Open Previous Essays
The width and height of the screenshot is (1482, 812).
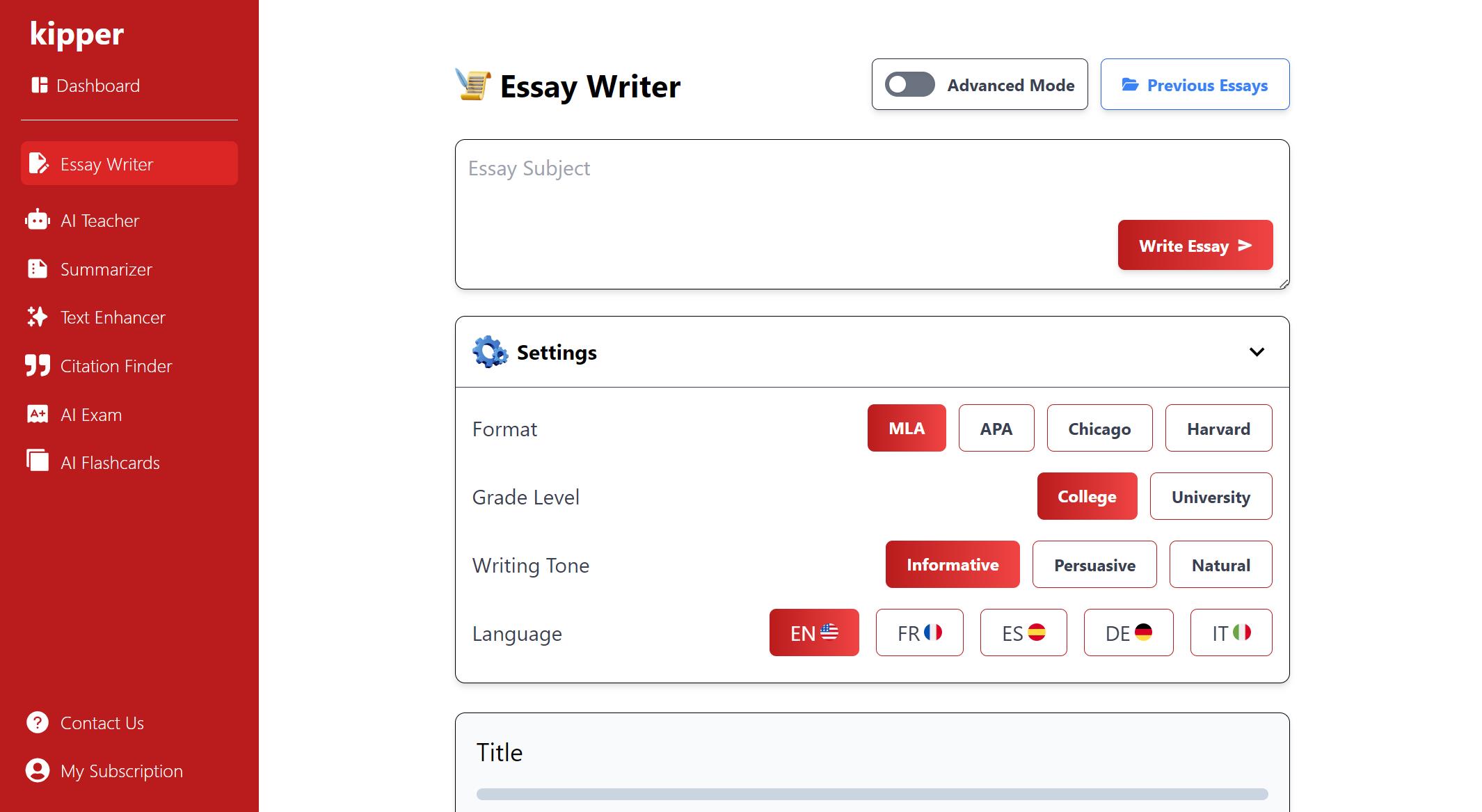[x=1195, y=84]
